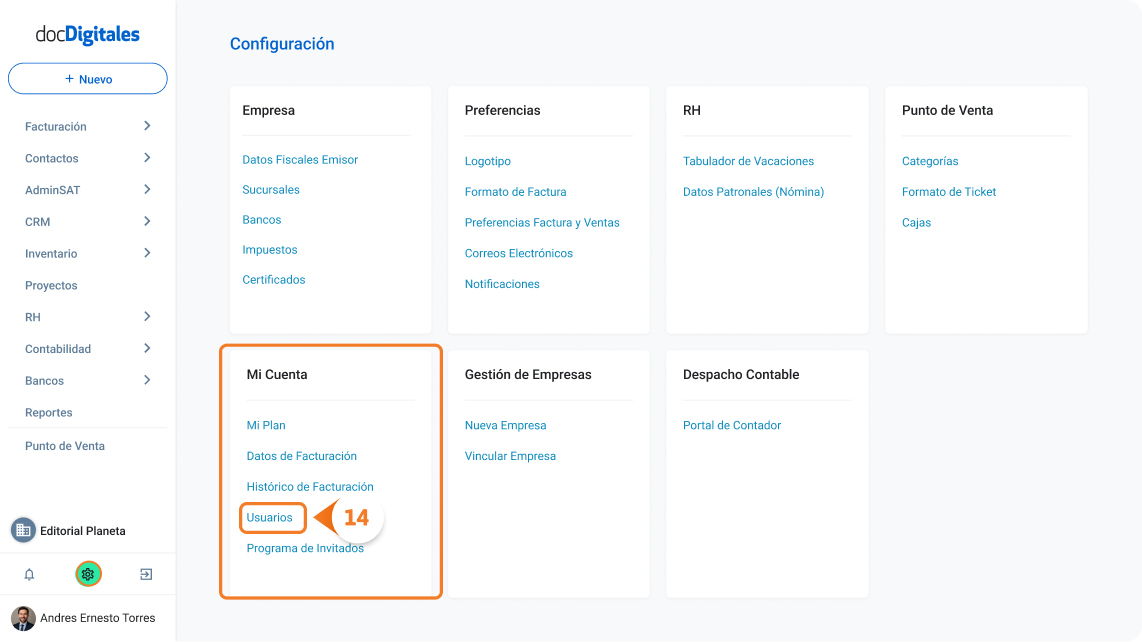The image size is (1142, 642).
Task: Expand the Facturación menu chevron
Action: (x=147, y=126)
